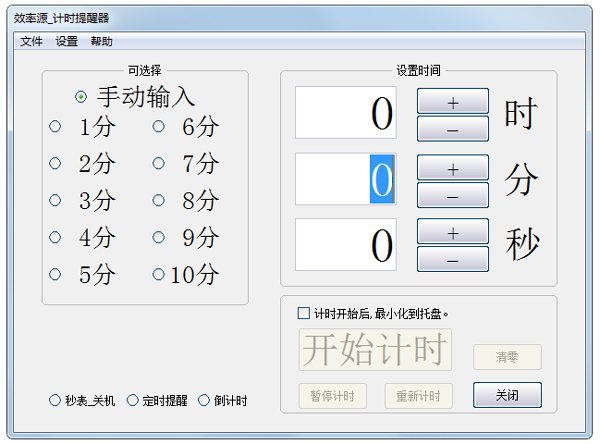The height and width of the screenshot is (444, 600).
Task: Select the 10分 preset radio button
Action: coord(159,274)
